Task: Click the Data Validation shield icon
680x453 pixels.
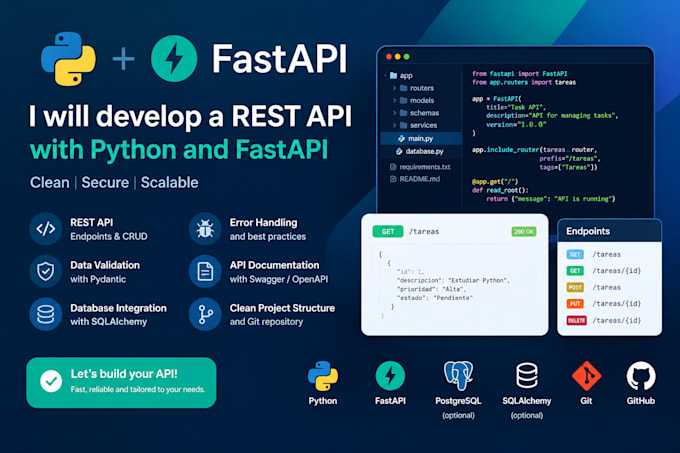Action: 46,271
